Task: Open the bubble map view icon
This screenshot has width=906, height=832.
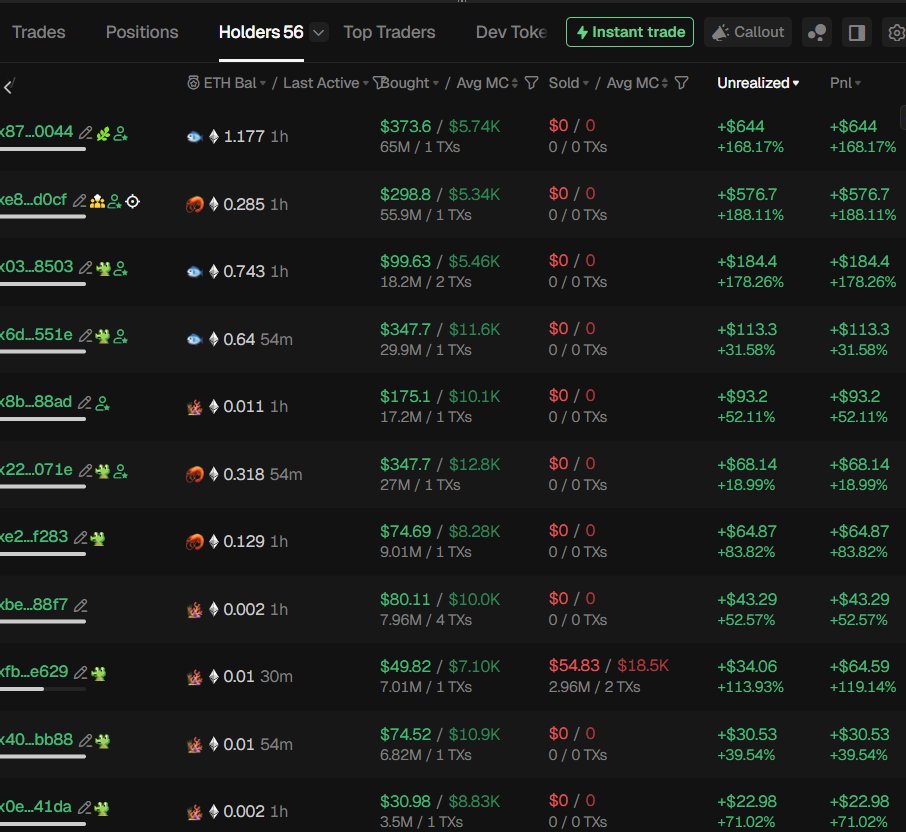Action: tap(816, 32)
